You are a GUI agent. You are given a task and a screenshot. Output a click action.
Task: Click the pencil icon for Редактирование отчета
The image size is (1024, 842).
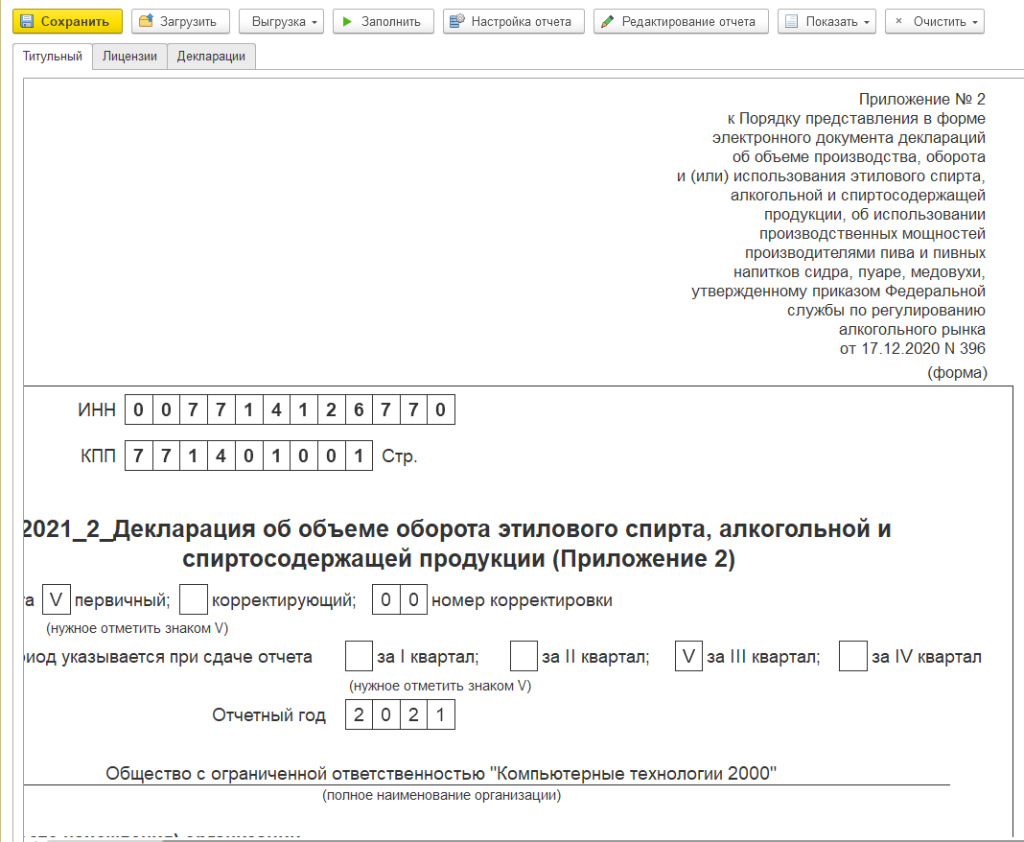coord(607,21)
